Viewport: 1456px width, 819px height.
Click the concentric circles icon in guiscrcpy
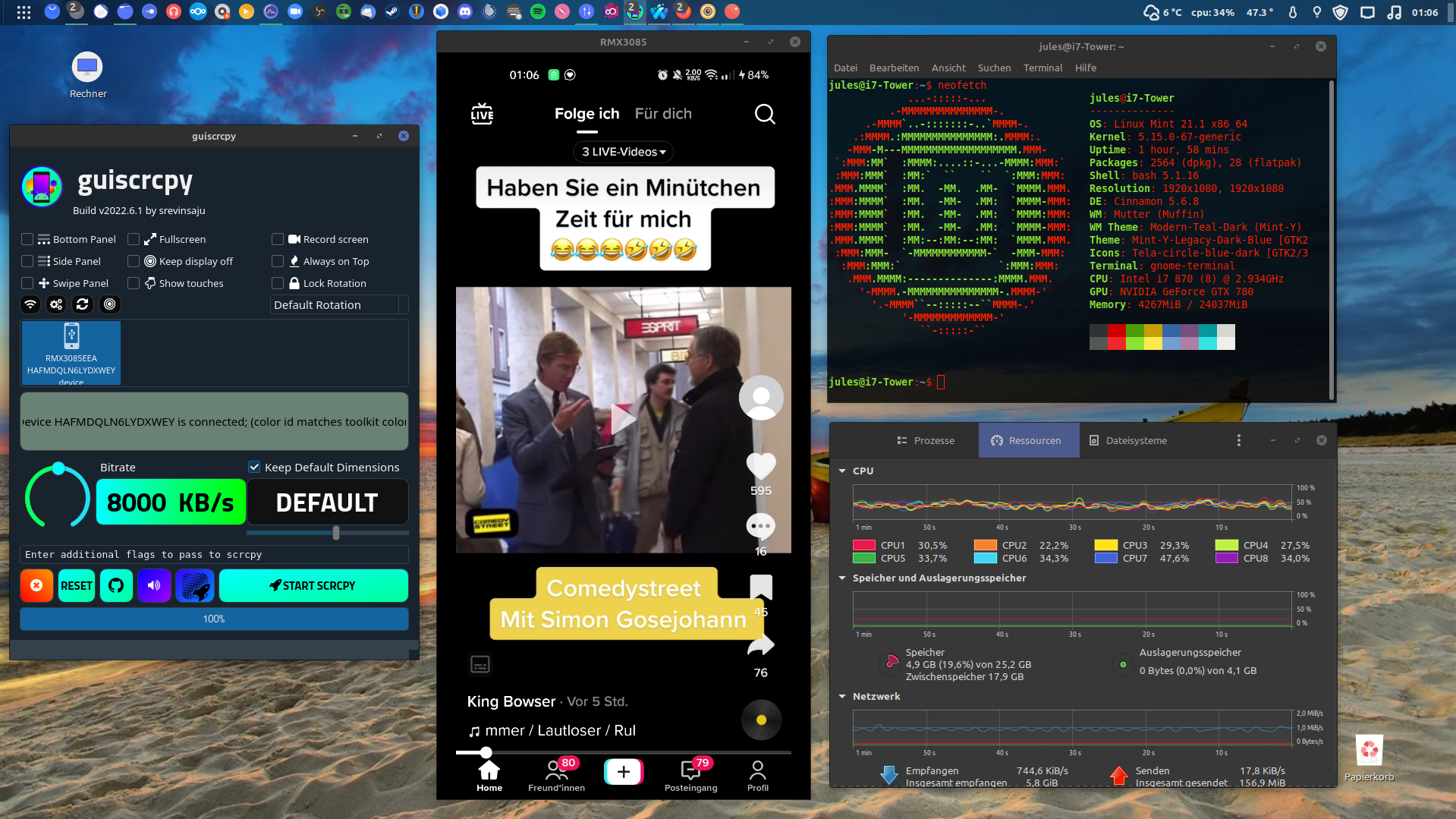[x=110, y=304]
